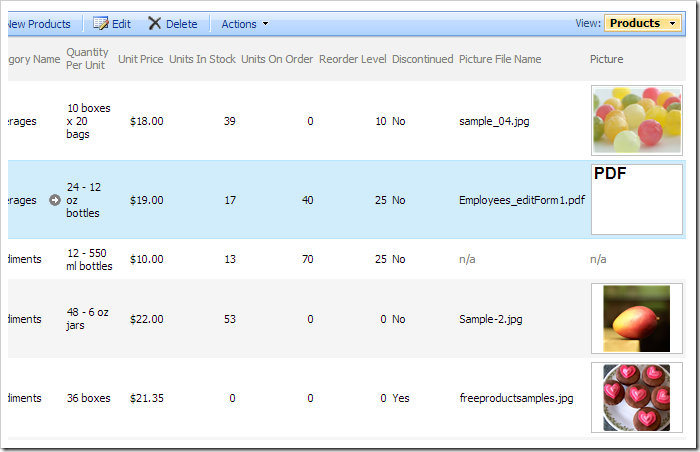
Task: Click the Employees_editForm1.pdf file name
Action: 521,200
